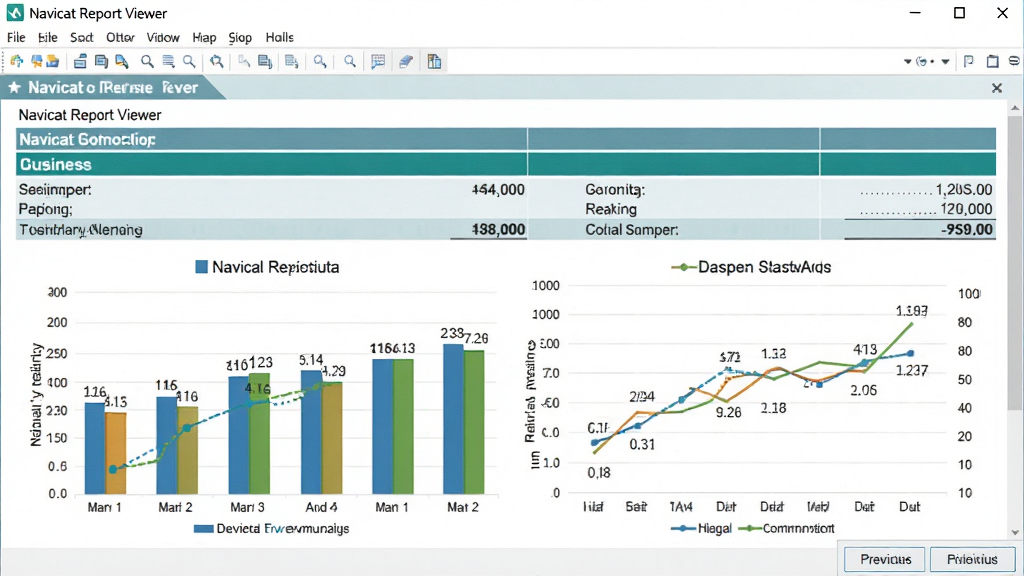This screenshot has height=576, width=1024.
Task: Click the columns layout toolbar icon
Action: pos(434,61)
